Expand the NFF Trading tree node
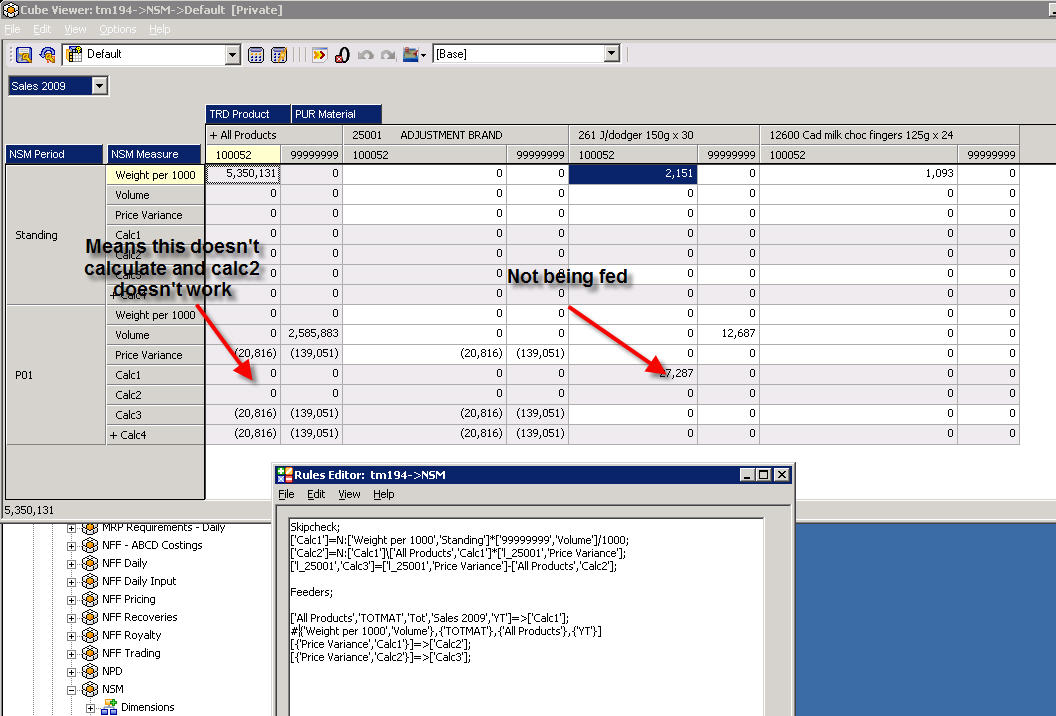Image resolution: width=1056 pixels, height=716 pixels. pos(71,654)
